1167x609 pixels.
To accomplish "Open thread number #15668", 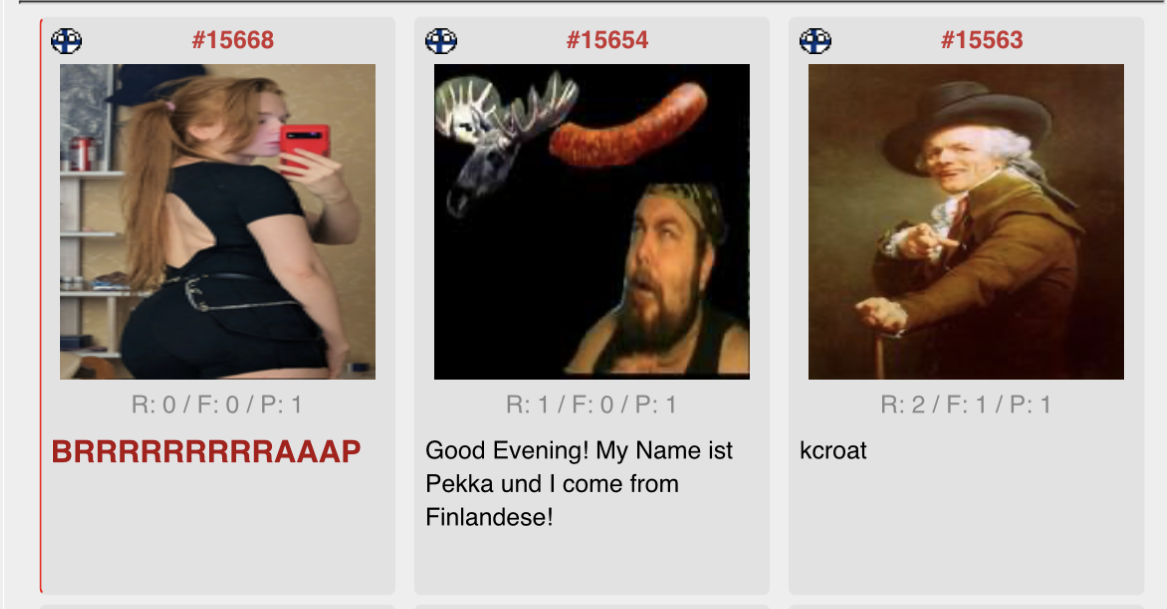I will [233, 40].
